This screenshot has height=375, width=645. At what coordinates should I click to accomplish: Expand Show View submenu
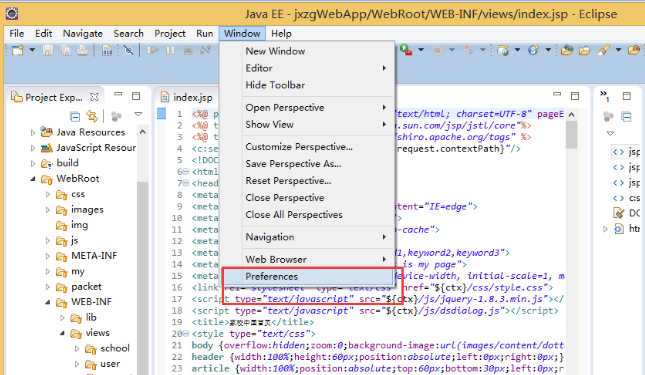tap(308, 124)
